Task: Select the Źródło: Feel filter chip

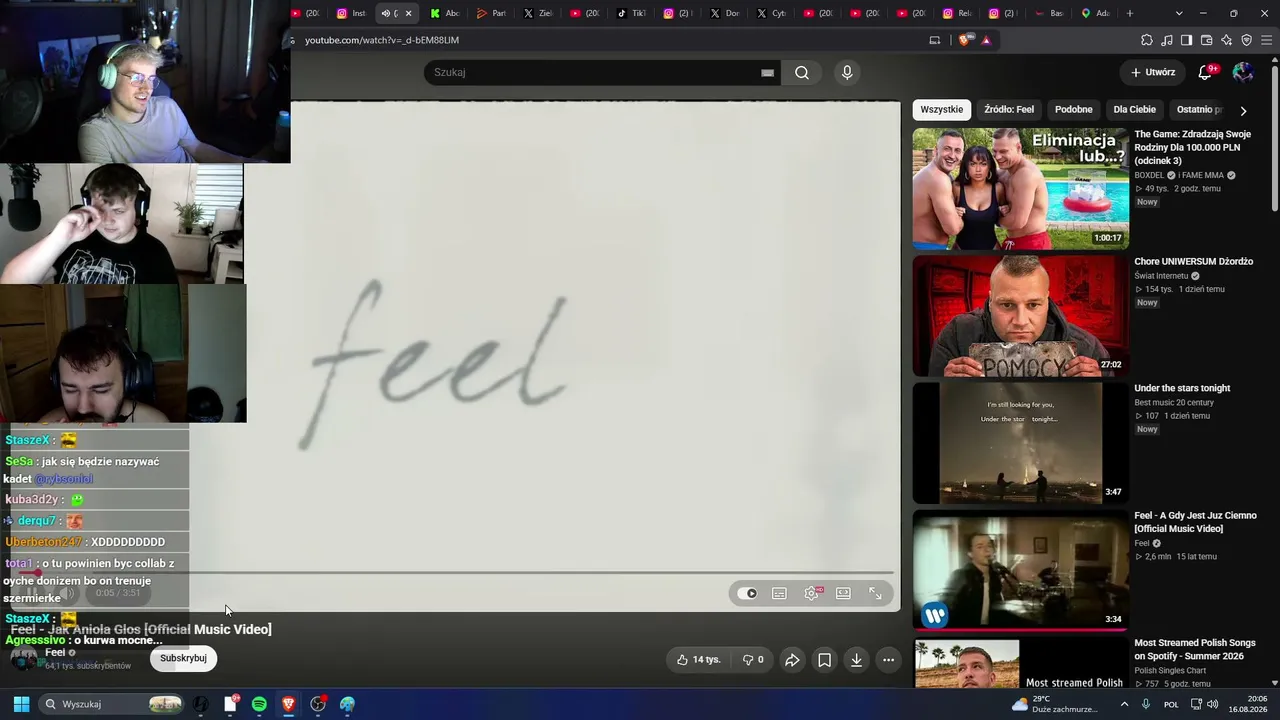Action: pos(1009,110)
